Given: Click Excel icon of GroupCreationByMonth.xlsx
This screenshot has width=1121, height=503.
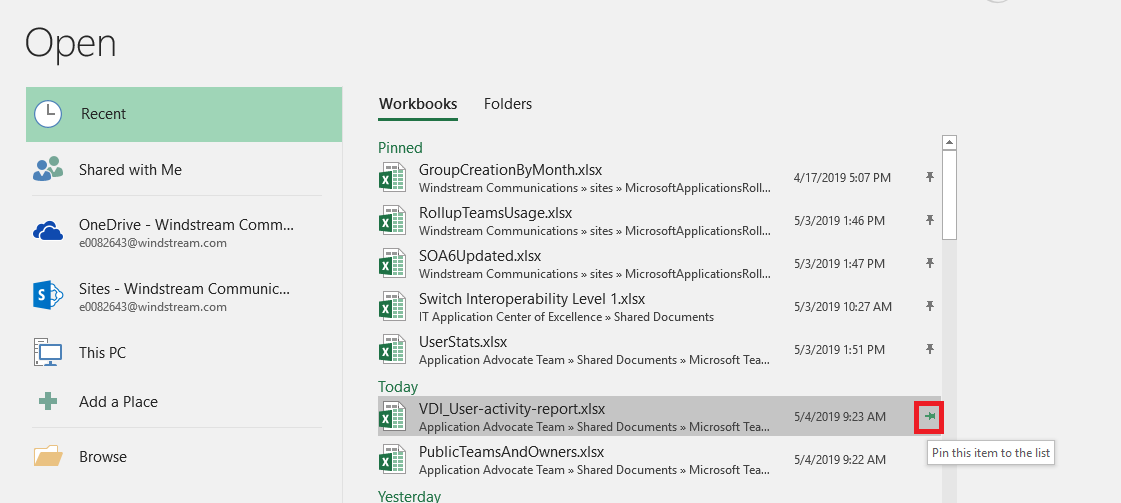Looking at the screenshot, I should tap(392, 177).
